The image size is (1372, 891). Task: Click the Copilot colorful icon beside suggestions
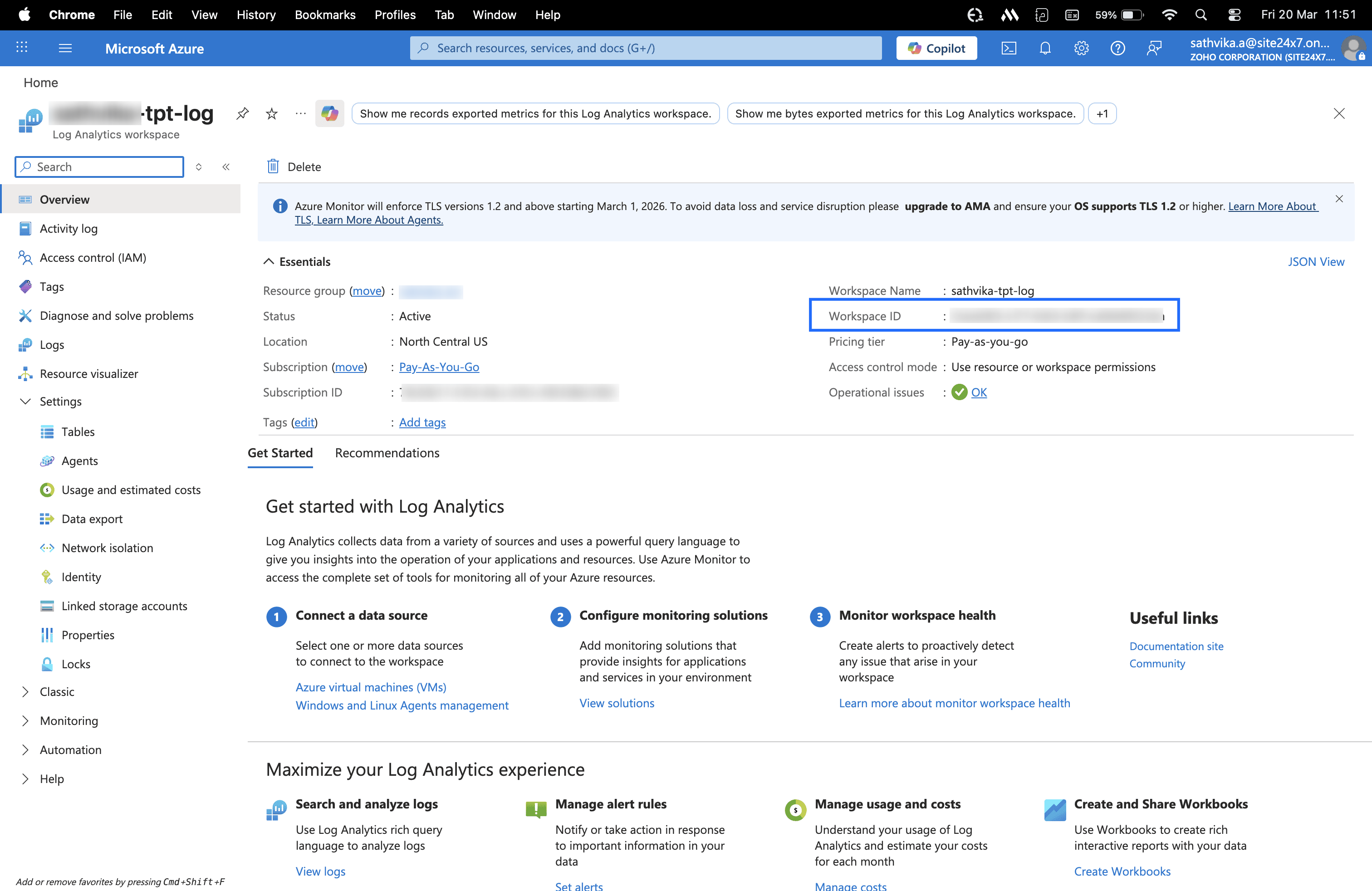[330, 113]
